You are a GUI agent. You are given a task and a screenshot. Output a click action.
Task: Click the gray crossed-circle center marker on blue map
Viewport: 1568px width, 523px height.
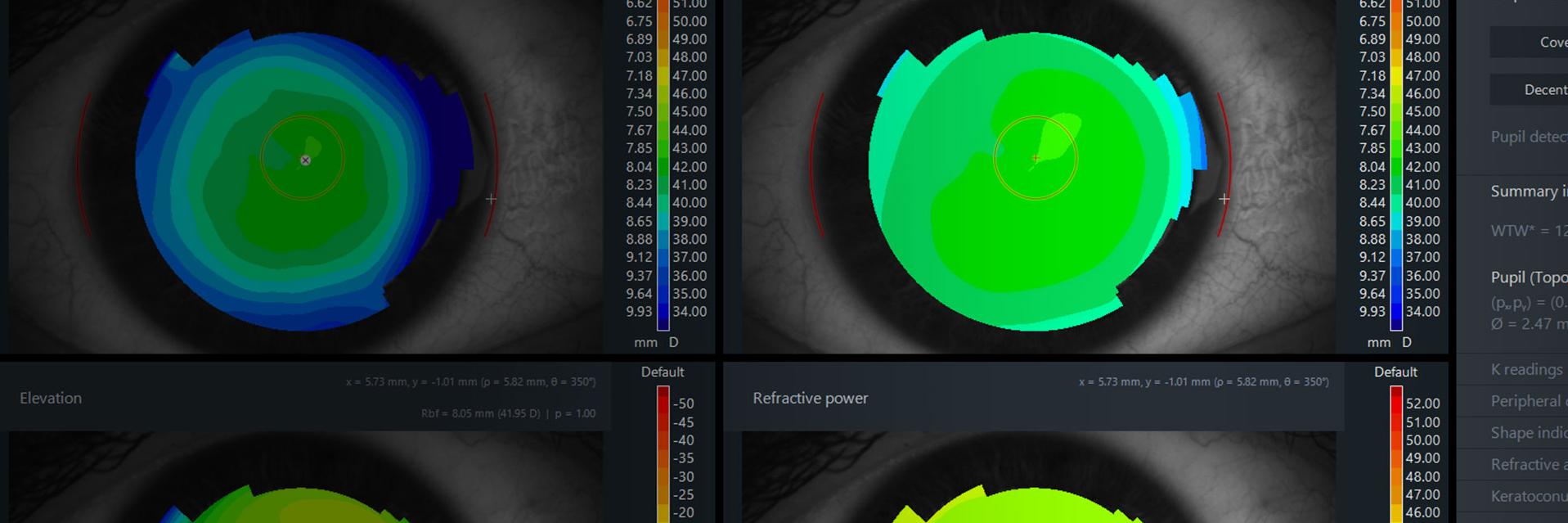coord(305,160)
